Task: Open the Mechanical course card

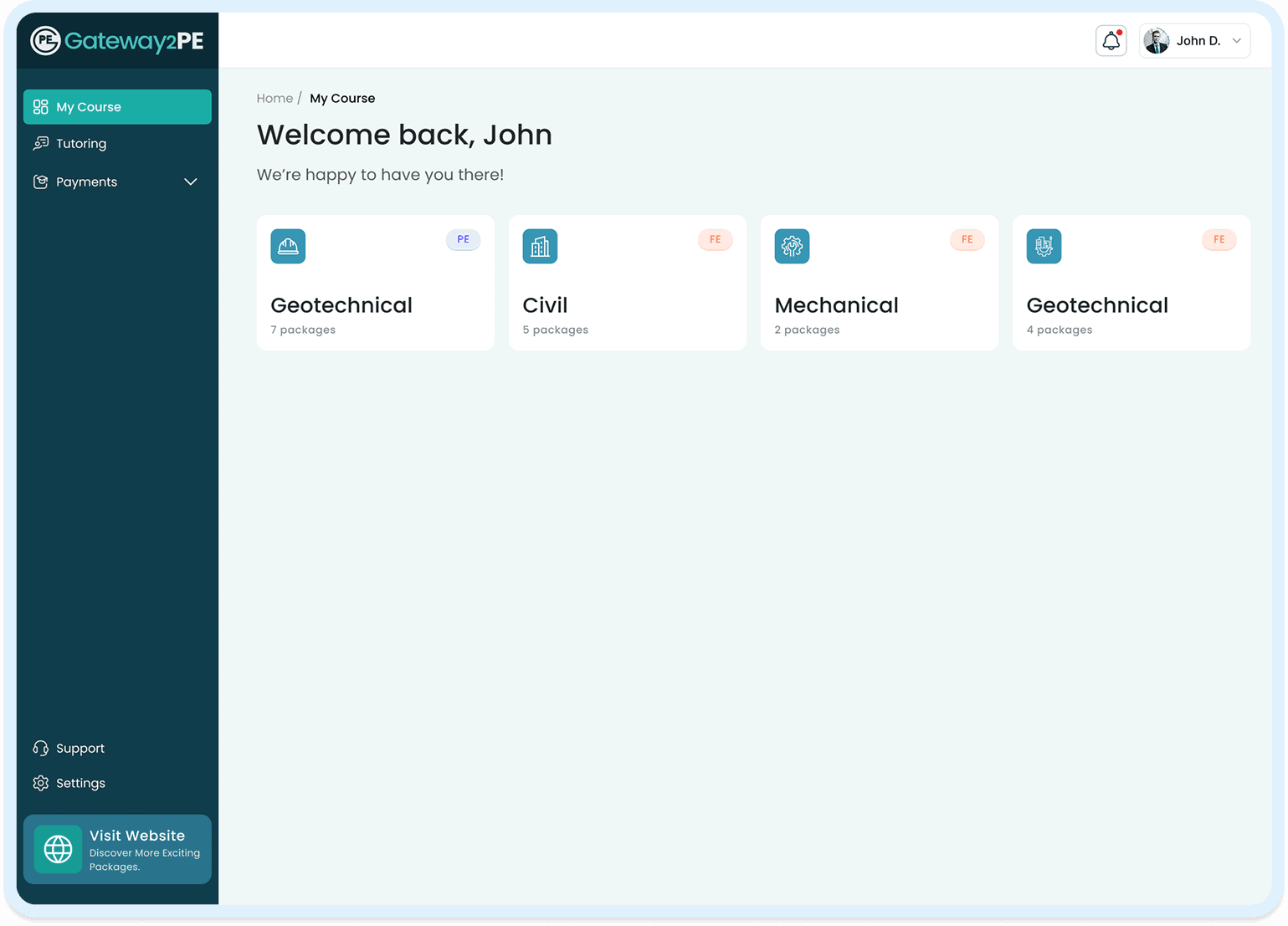Action: [879, 283]
